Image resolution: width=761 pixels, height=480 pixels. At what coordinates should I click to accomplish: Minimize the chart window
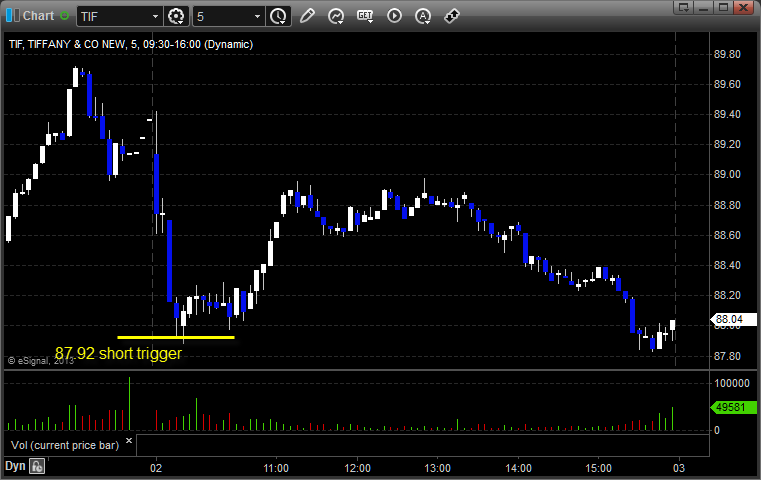pyautogui.click(x=704, y=7)
